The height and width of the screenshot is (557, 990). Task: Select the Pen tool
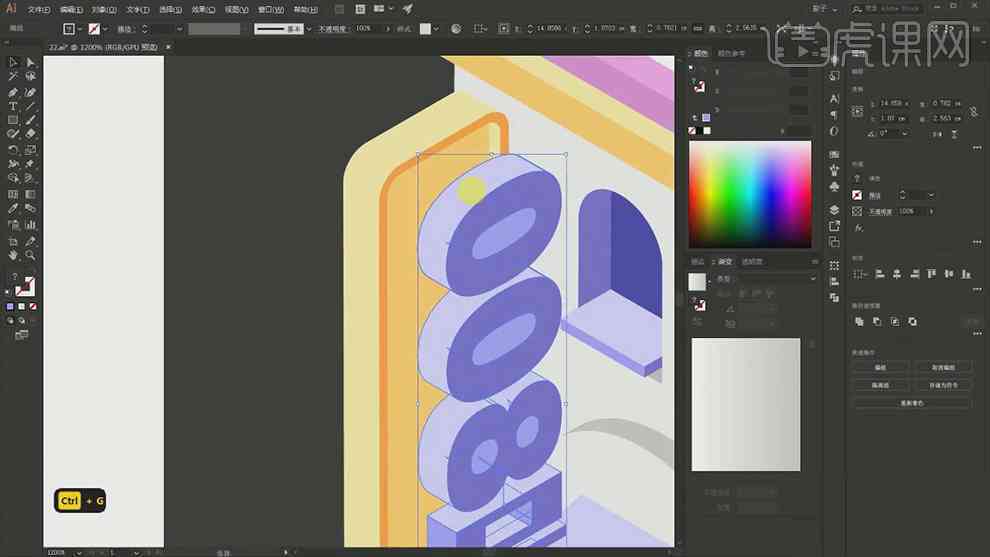tap(13, 92)
